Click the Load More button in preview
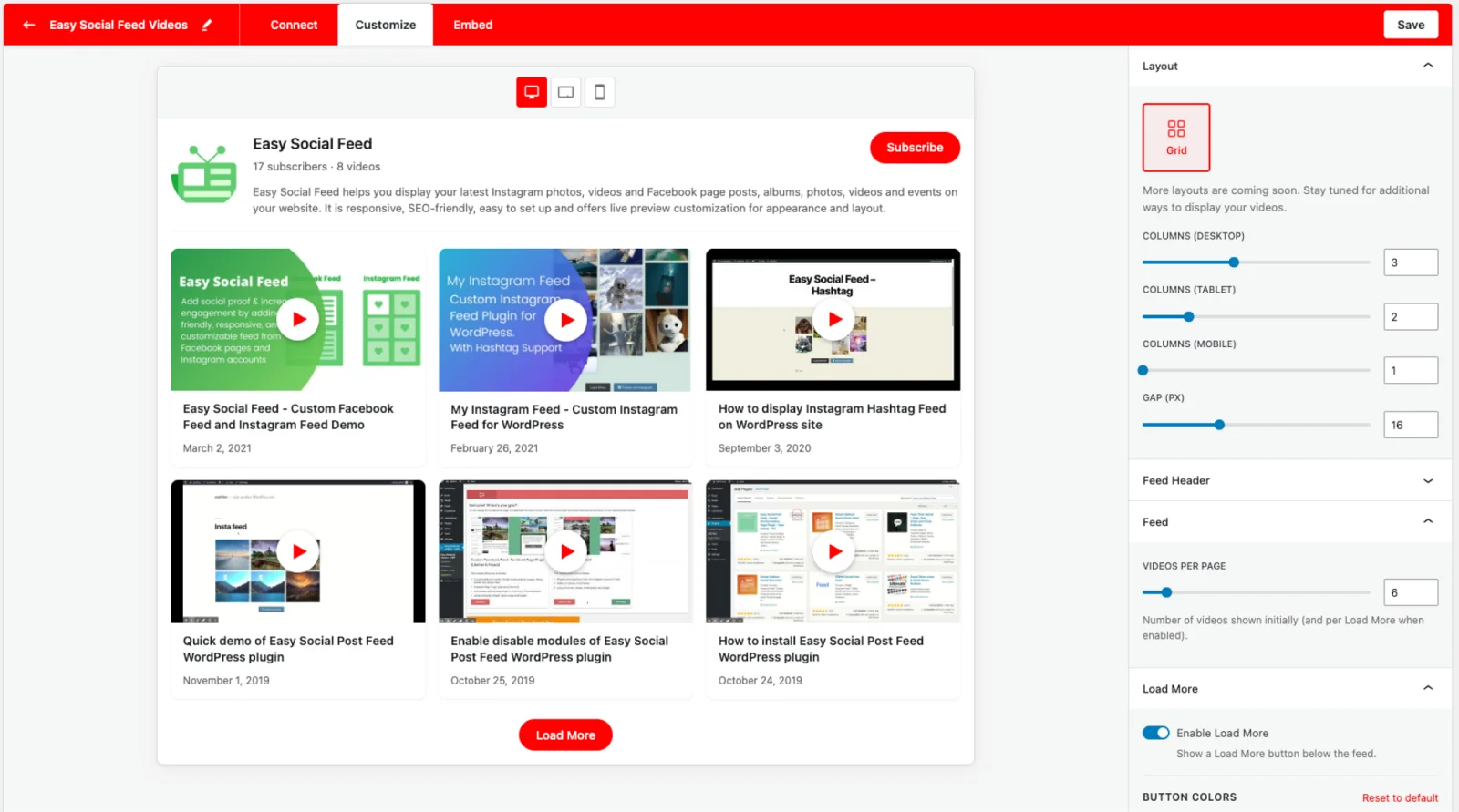This screenshot has width=1459, height=812. 565,735
